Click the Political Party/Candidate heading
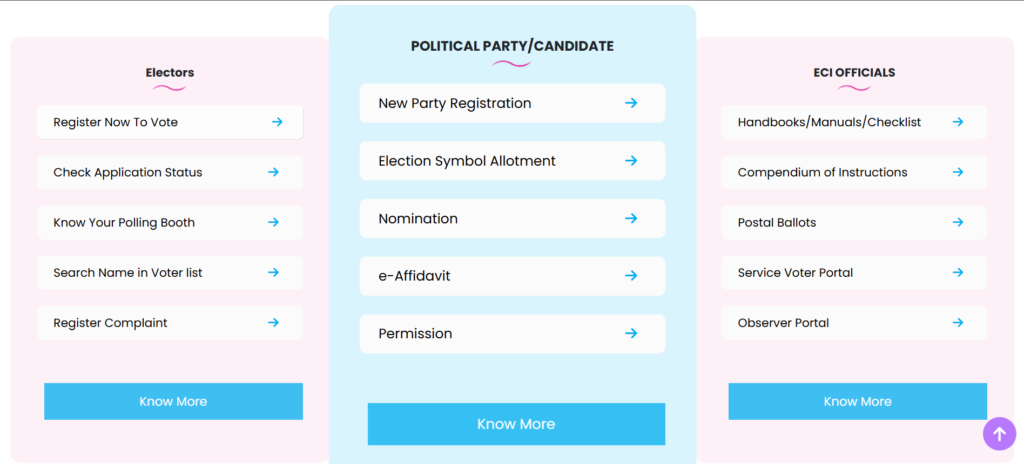1024x464 pixels. coord(512,46)
